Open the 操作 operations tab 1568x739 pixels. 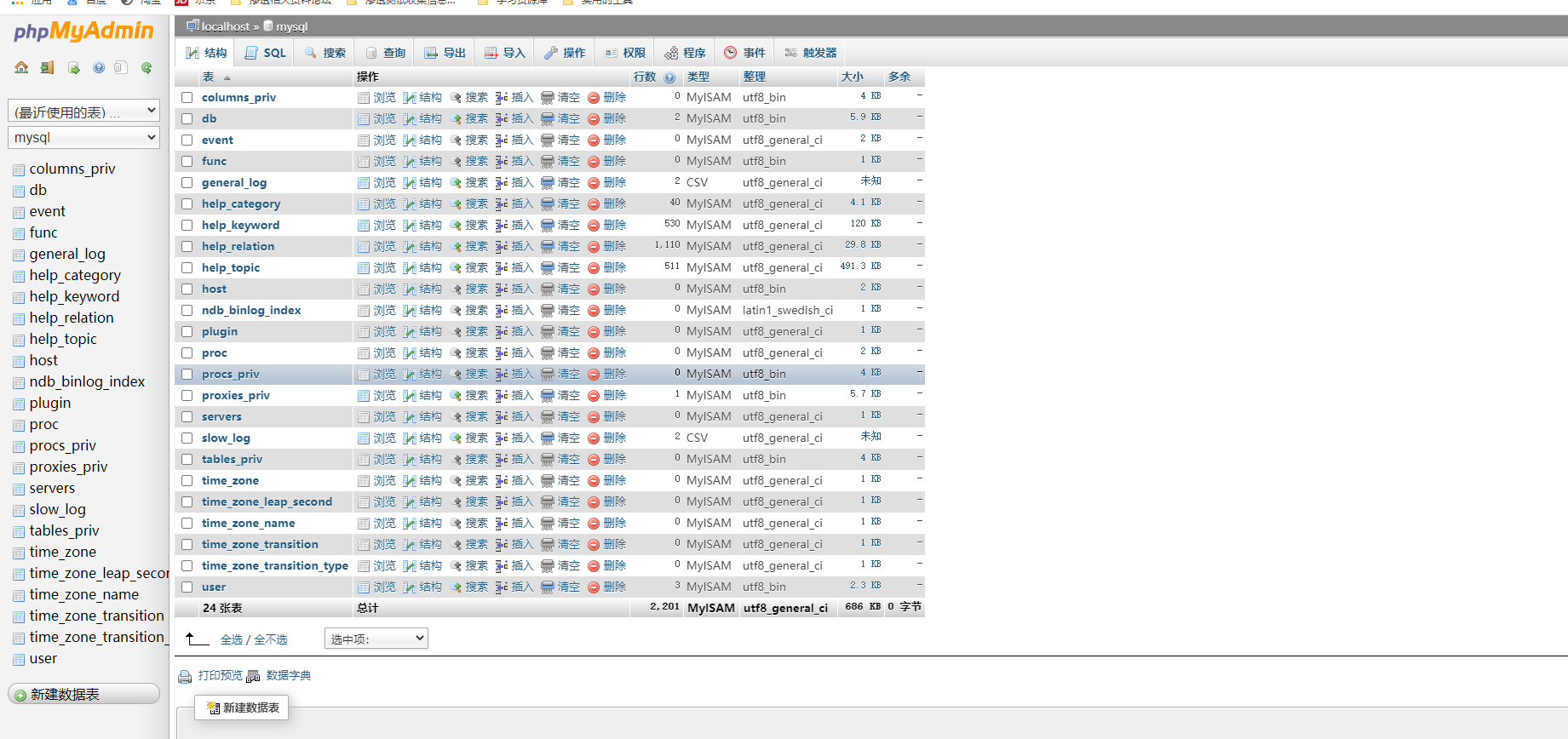point(566,53)
